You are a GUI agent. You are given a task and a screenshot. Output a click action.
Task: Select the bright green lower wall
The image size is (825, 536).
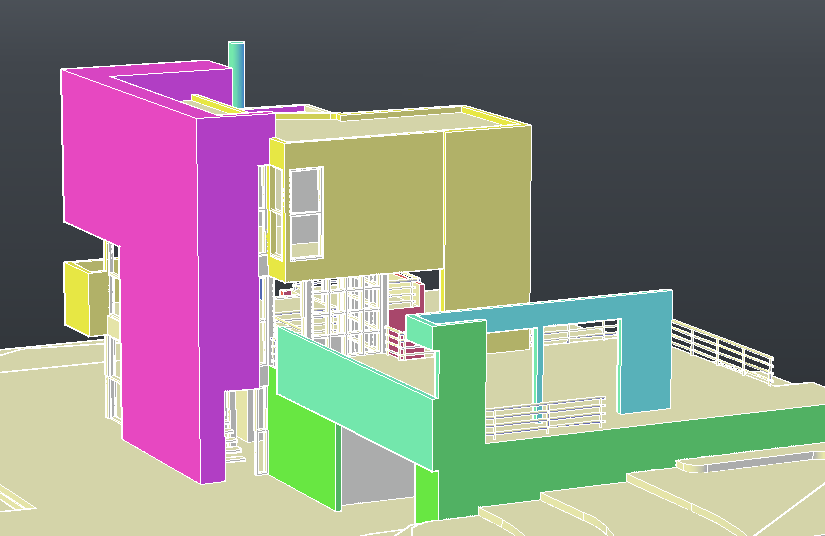click(305, 450)
